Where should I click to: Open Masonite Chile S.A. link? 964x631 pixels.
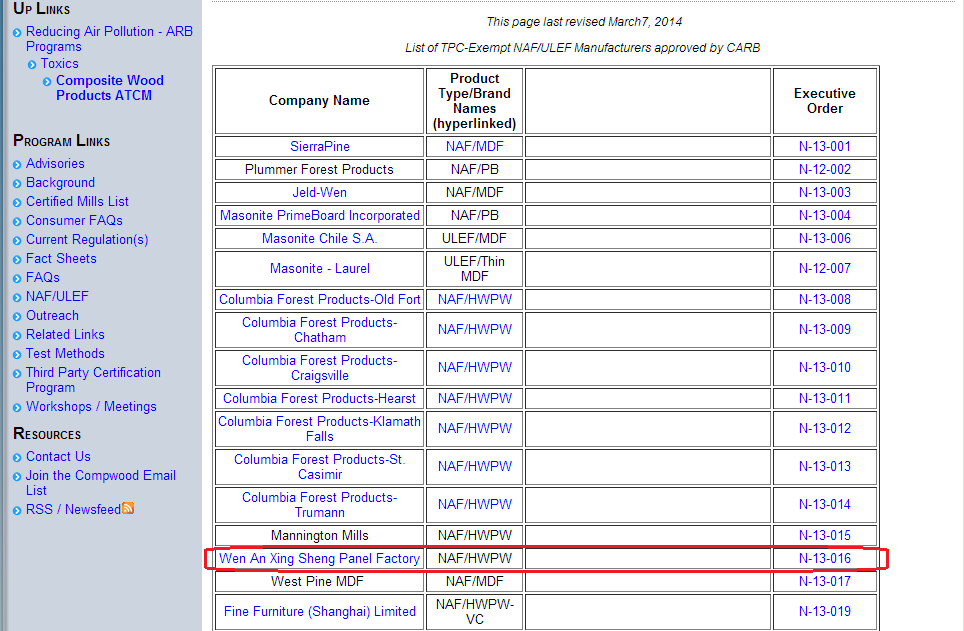[x=320, y=239]
